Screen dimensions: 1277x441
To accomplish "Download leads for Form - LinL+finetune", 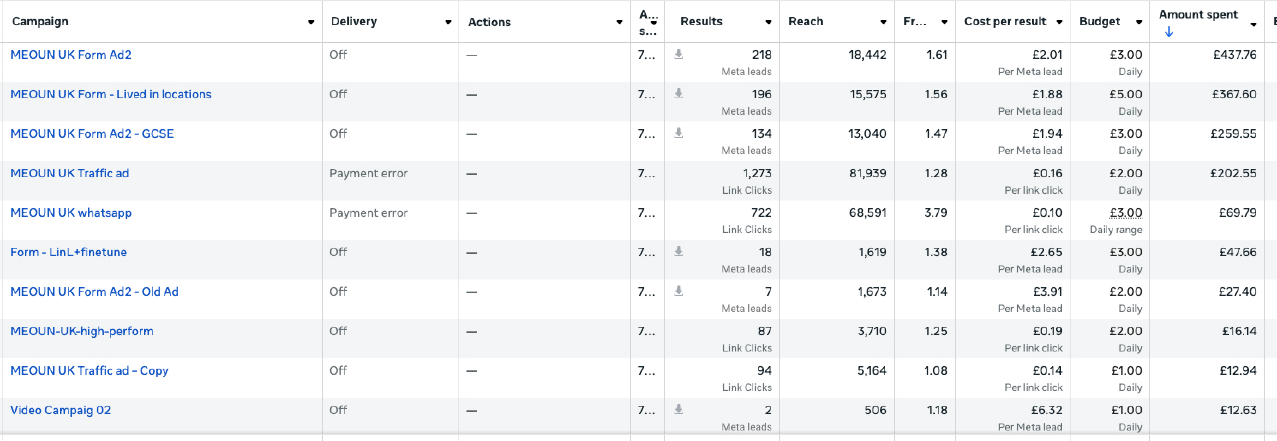I will pos(679,251).
